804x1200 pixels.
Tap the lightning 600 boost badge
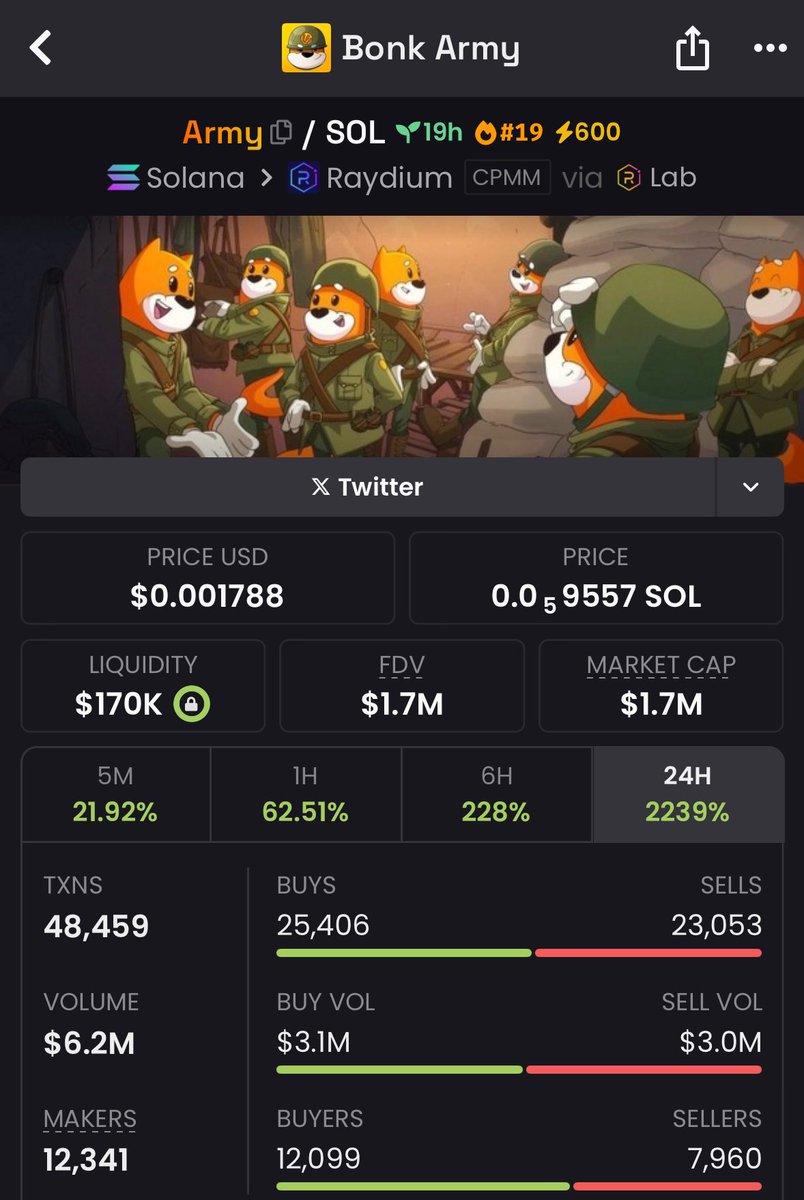(x=588, y=132)
